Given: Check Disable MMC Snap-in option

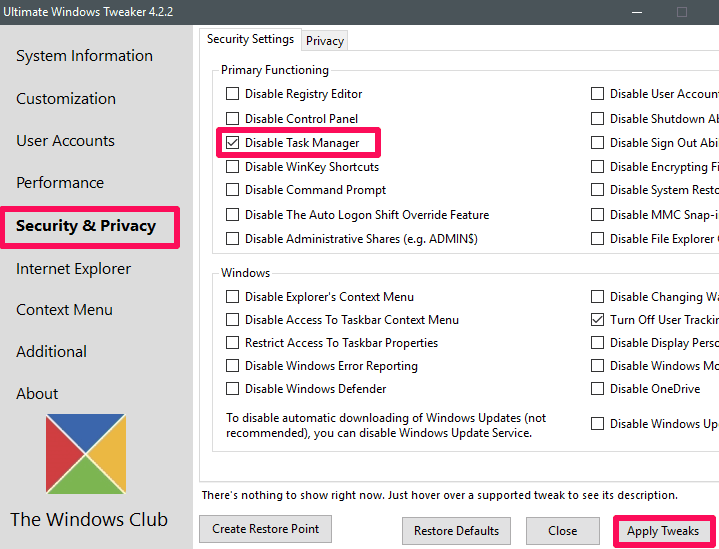Looking at the screenshot, I should [x=597, y=214].
